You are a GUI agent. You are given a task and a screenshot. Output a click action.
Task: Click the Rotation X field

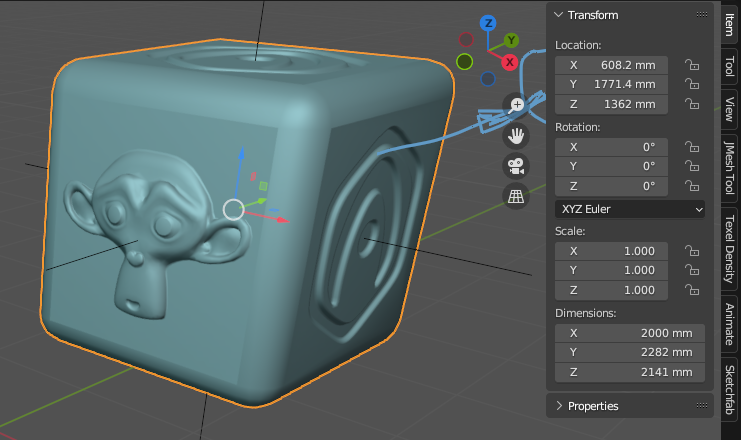[x=611, y=147]
